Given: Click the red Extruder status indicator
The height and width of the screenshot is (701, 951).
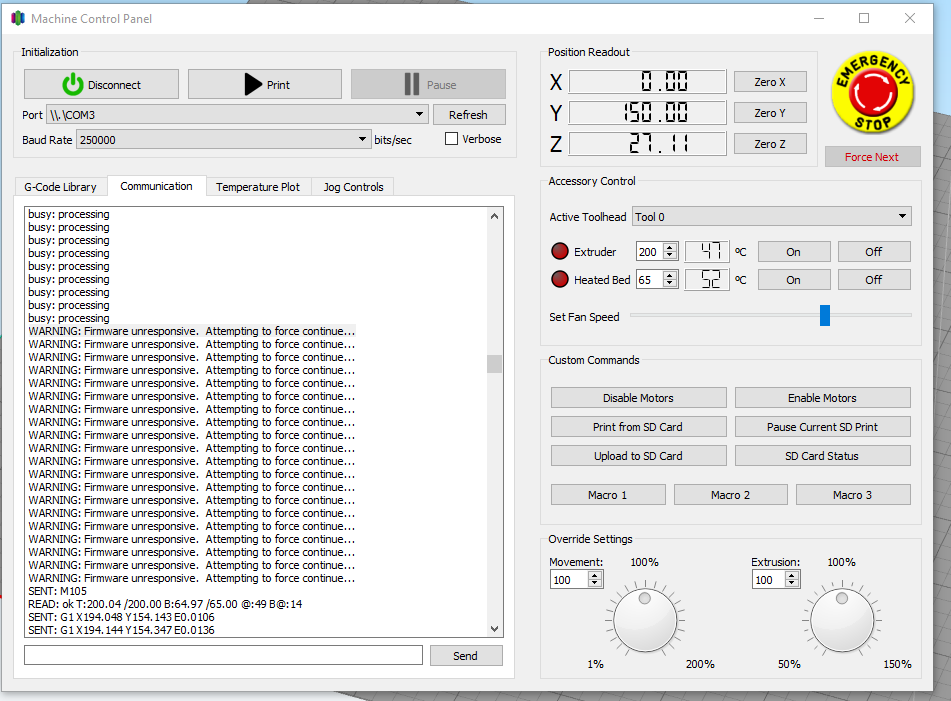Looking at the screenshot, I should (559, 251).
